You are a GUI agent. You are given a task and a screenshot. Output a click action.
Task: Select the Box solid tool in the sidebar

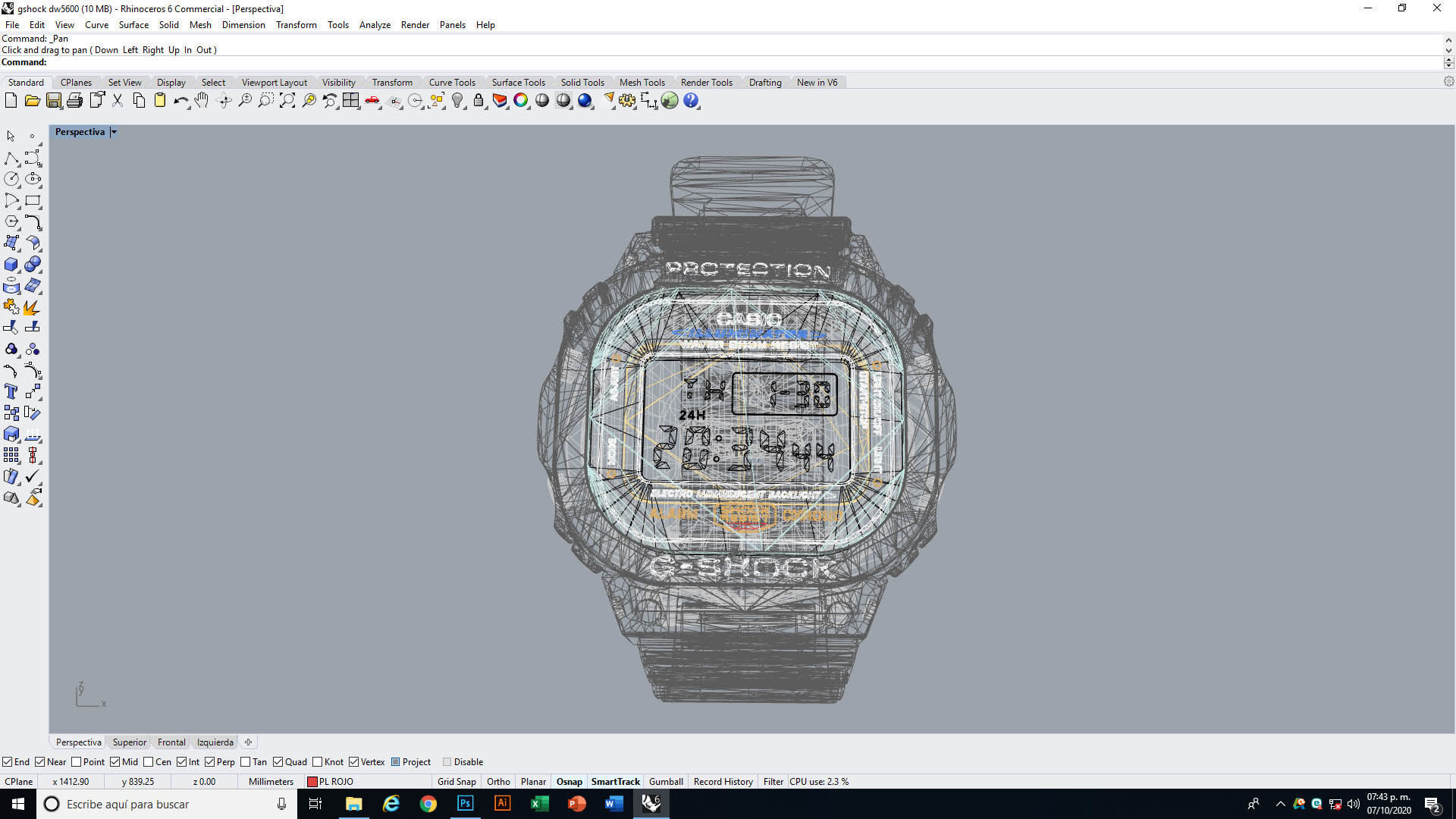pyautogui.click(x=11, y=265)
